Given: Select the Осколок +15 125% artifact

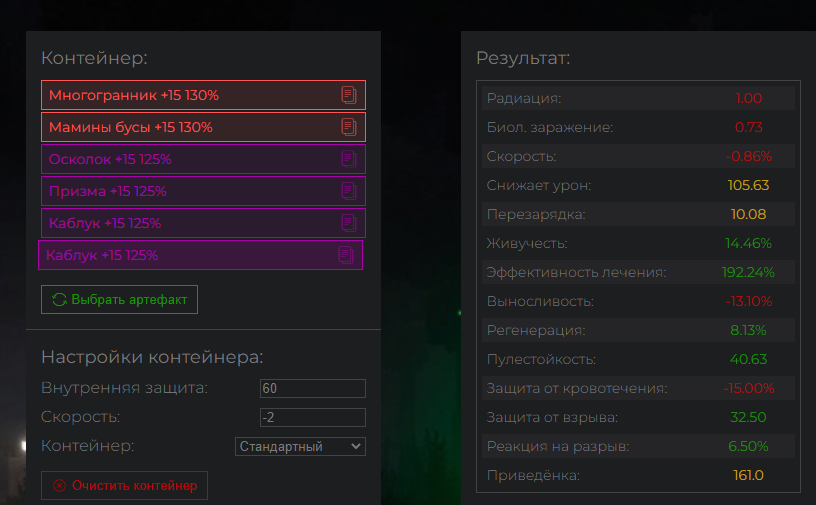Looking at the screenshot, I should [203, 159].
